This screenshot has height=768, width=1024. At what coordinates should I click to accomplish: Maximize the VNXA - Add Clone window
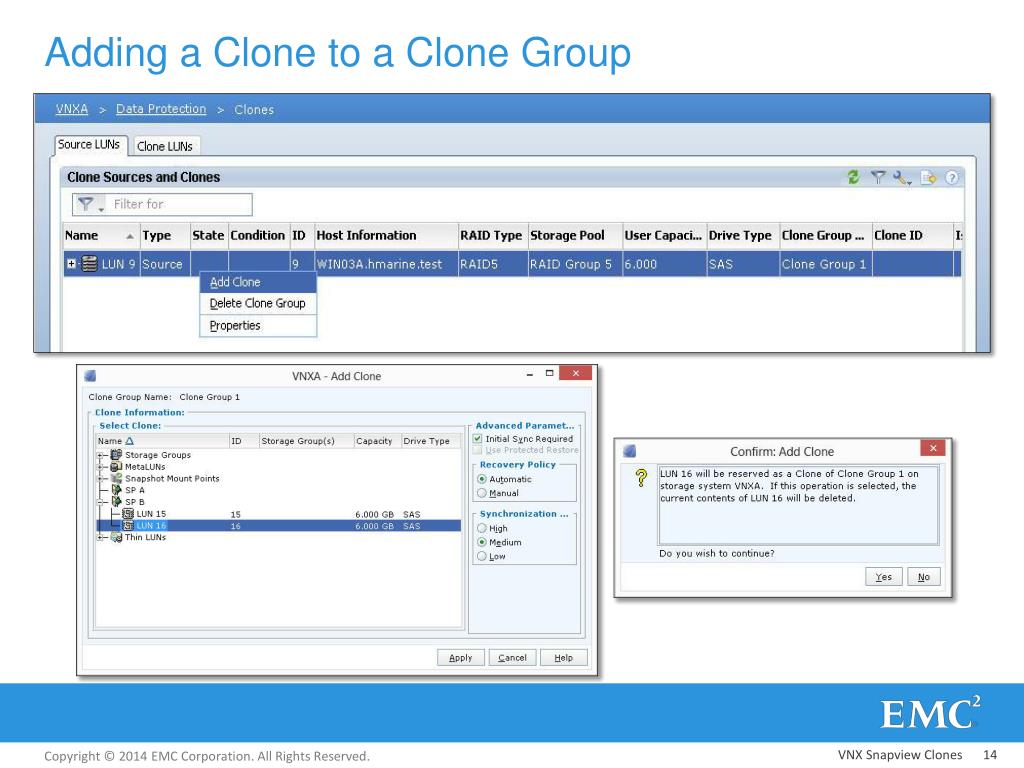[x=549, y=373]
